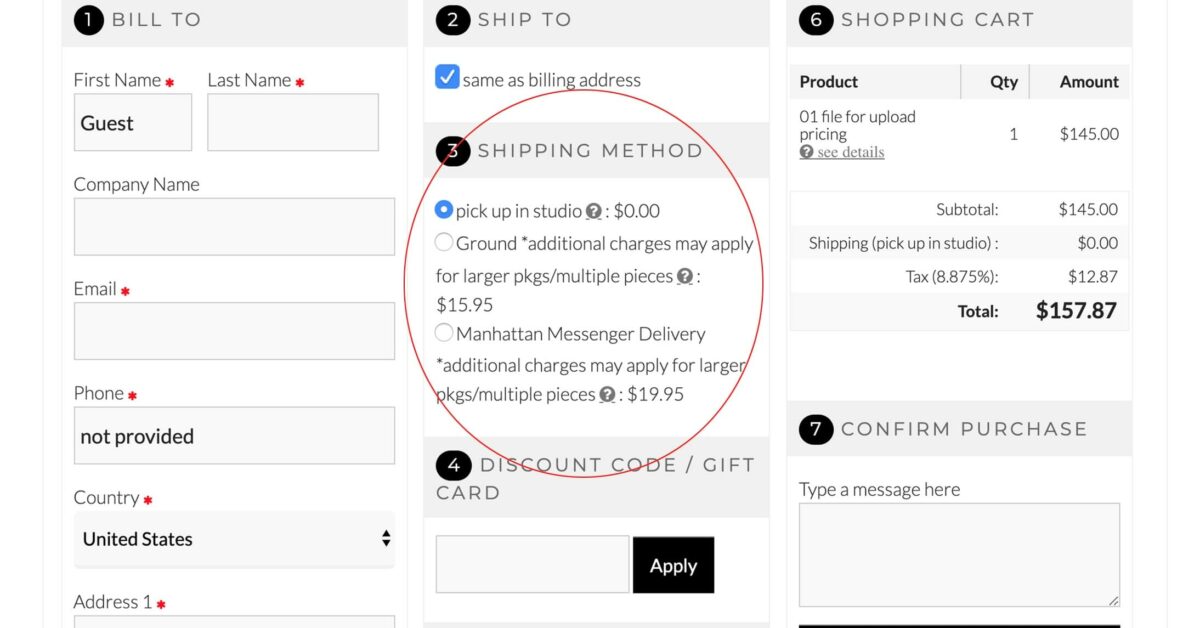Focus the Type a message here textarea
Viewport: 1200px width, 628px height.
959,554
